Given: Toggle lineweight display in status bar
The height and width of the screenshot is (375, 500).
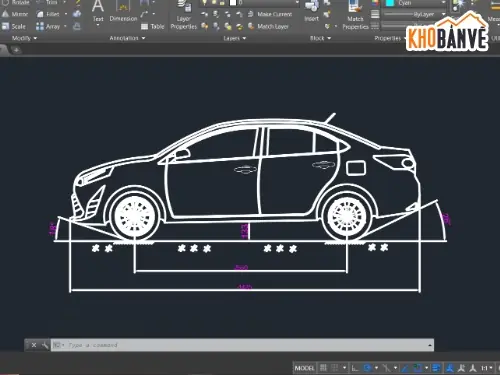Looking at the screenshot, I should [436, 368].
